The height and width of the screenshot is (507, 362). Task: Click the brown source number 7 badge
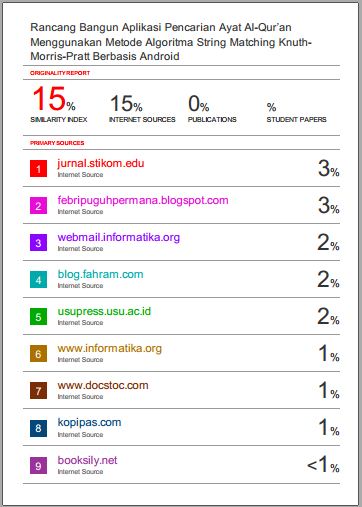click(38, 391)
